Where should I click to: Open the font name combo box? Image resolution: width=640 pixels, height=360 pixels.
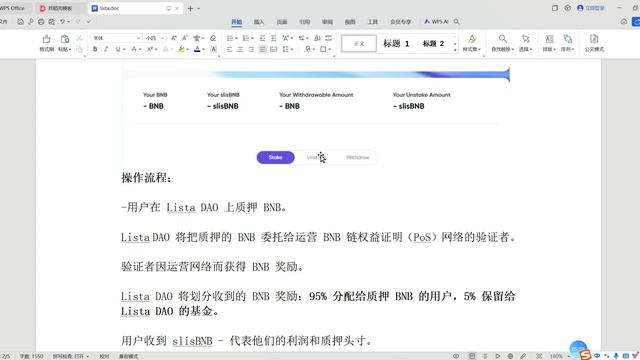[116, 38]
